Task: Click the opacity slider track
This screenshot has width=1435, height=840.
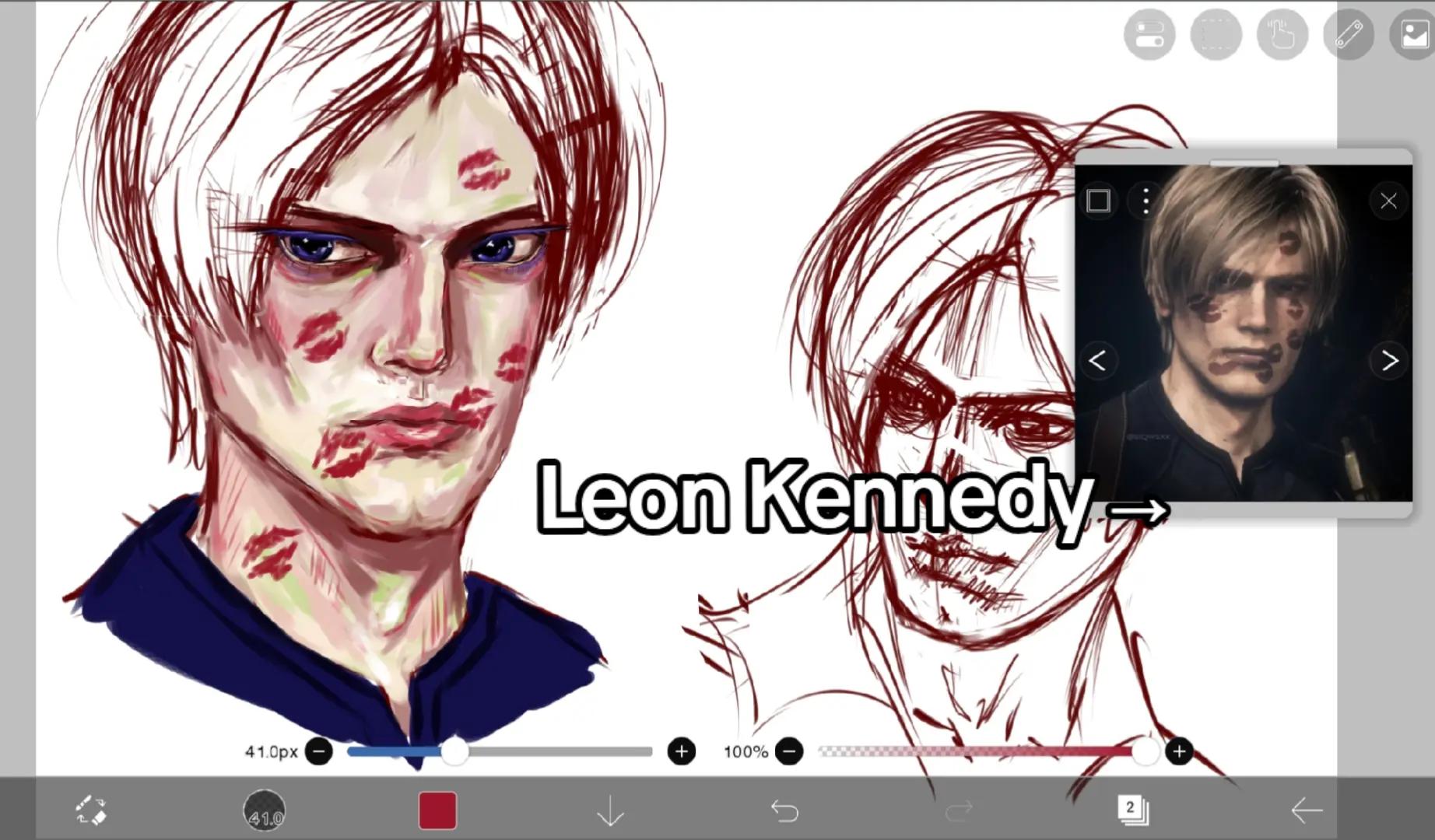Action: coord(982,751)
